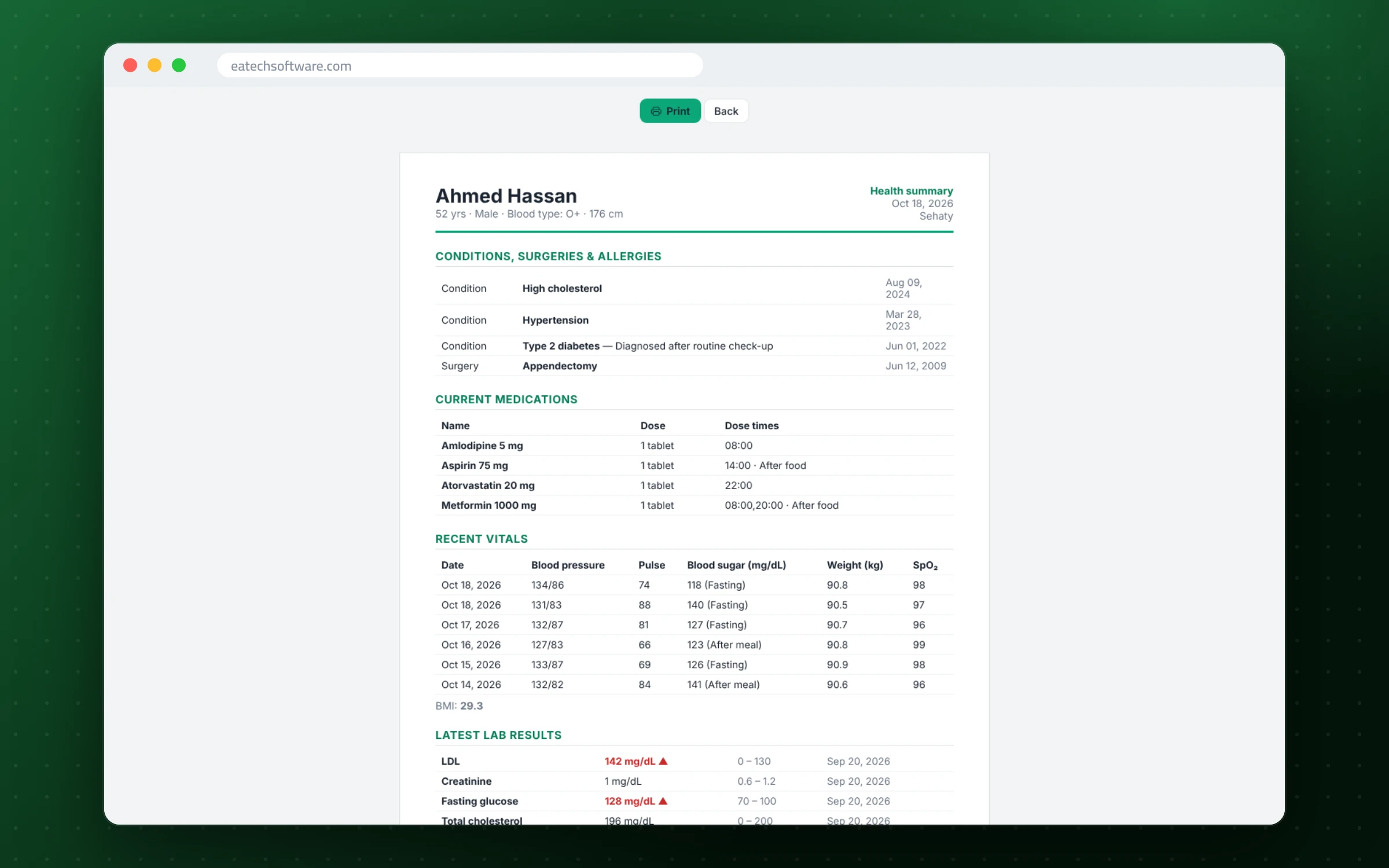Focus the eatechsoftware.com address bar
Viewport: 1389px width, 868px height.
coord(460,66)
